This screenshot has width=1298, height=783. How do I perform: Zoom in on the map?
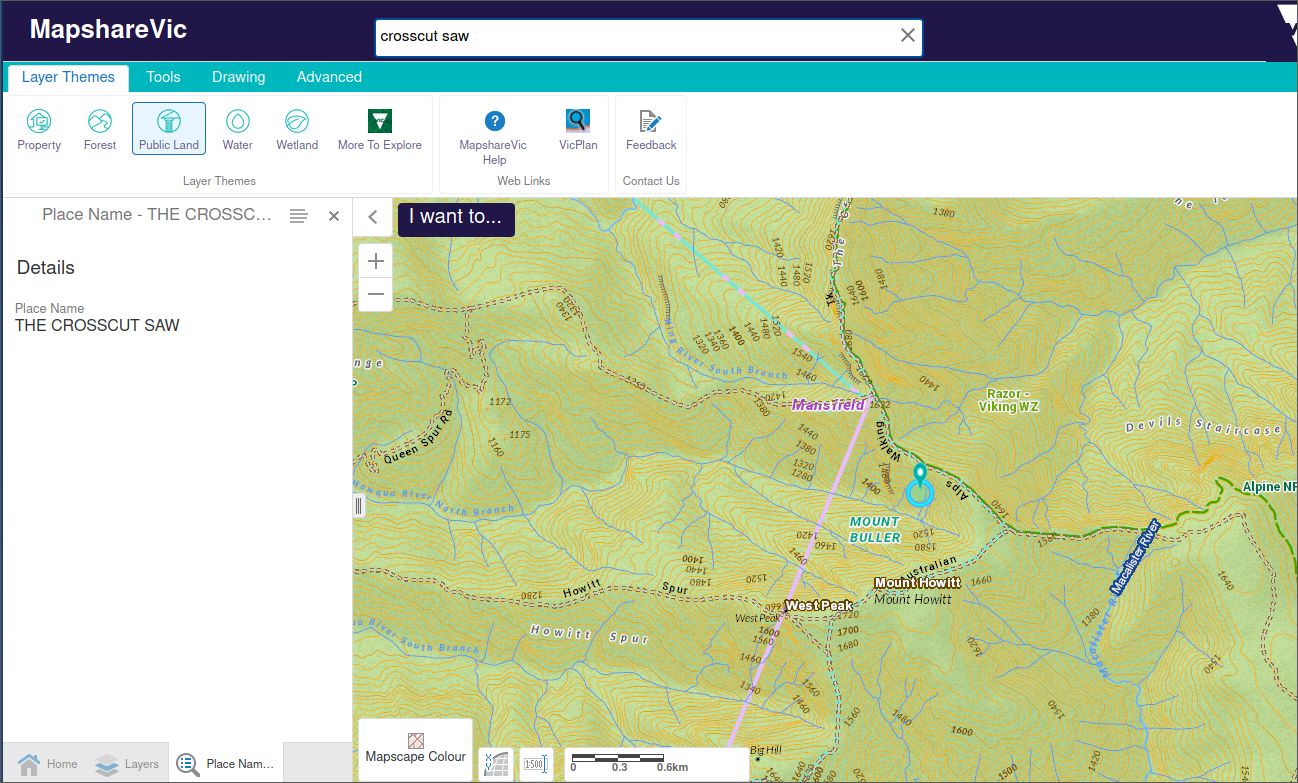tap(376, 261)
